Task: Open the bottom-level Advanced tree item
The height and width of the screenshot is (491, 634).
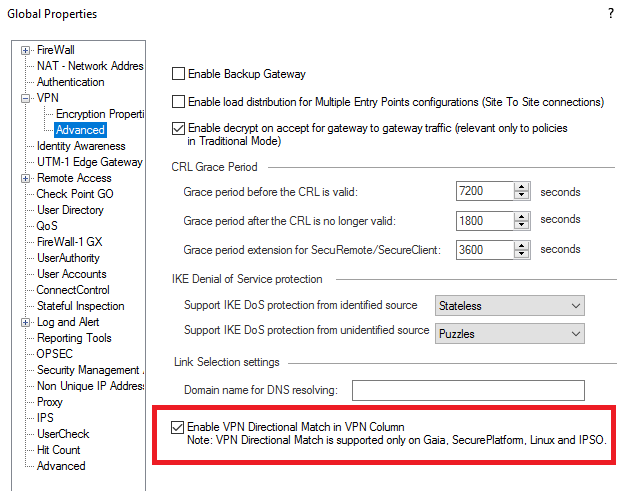Action: click(x=61, y=466)
